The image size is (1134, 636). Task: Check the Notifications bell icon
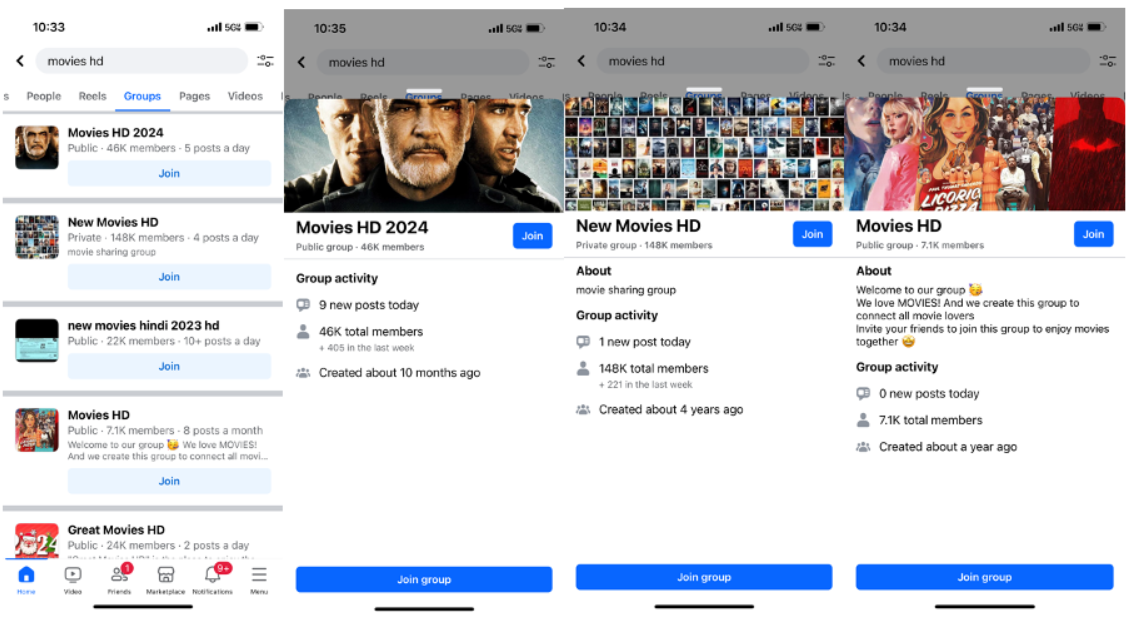[212, 575]
